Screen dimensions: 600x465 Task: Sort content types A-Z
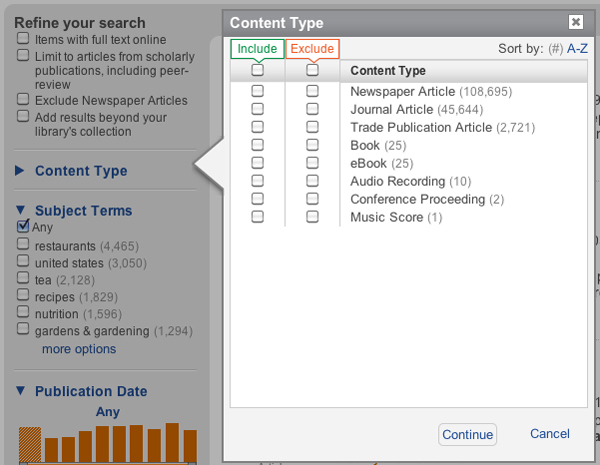point(578,48)
